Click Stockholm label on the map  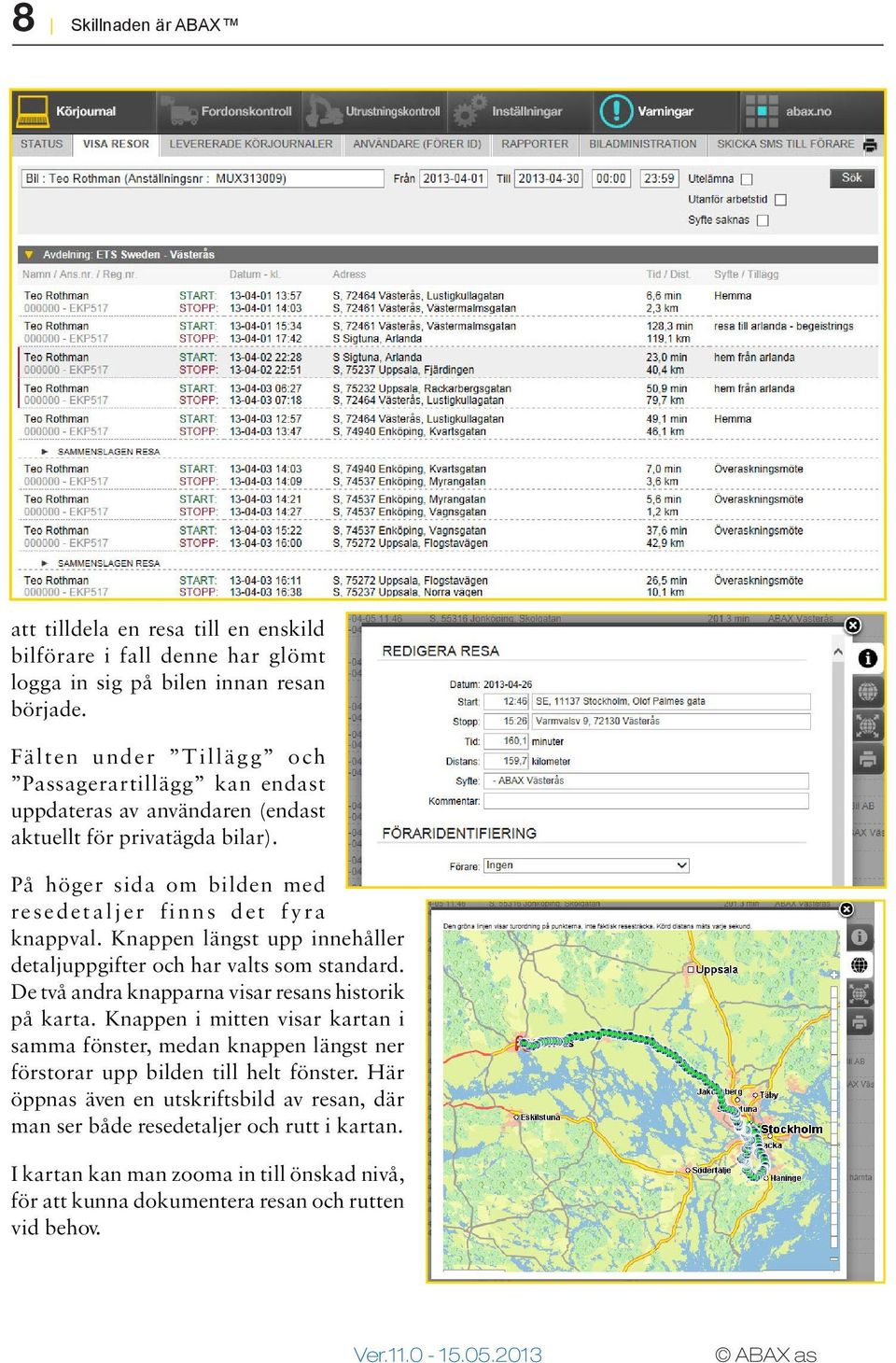(791, 1130)
